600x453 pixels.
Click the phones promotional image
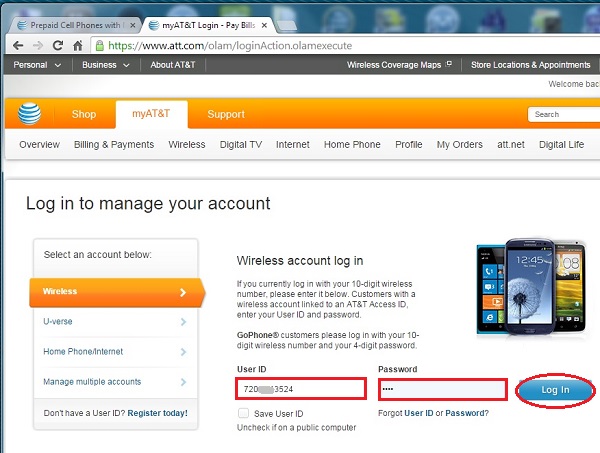pos(531,287)
